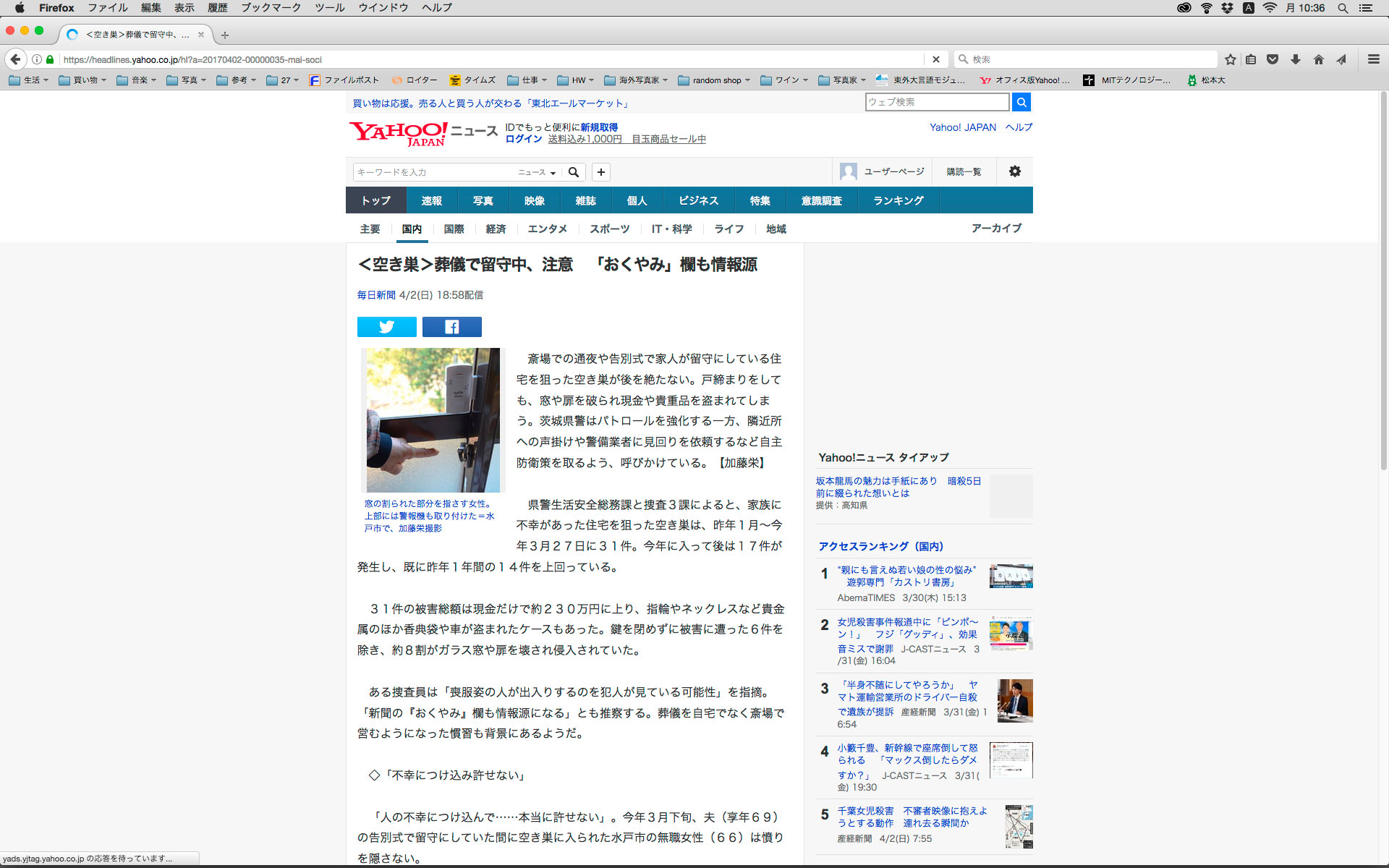Click magnifier icon in keyword search box
Viewport: 1389px width, 868px height.
[574, 172]
